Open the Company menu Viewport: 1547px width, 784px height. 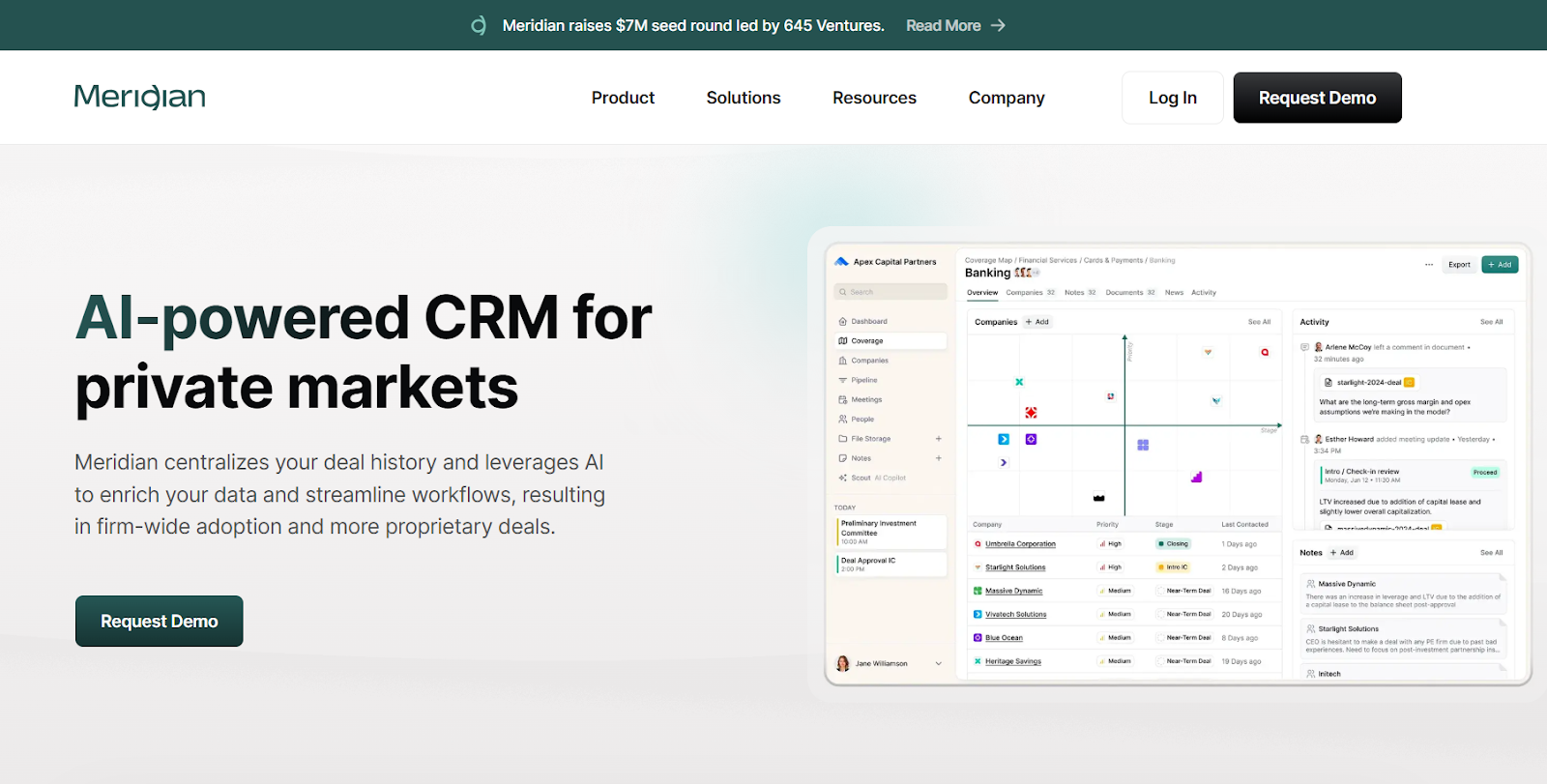coord(1007,98)
